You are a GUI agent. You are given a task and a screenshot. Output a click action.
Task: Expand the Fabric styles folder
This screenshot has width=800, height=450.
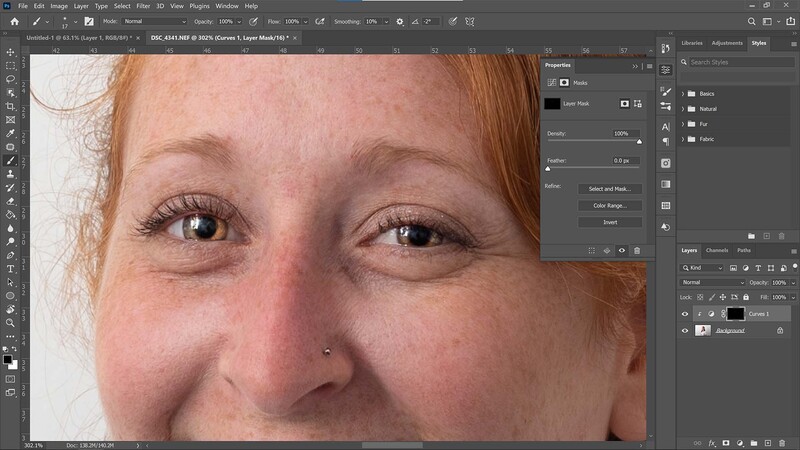[x=683, y=139]
